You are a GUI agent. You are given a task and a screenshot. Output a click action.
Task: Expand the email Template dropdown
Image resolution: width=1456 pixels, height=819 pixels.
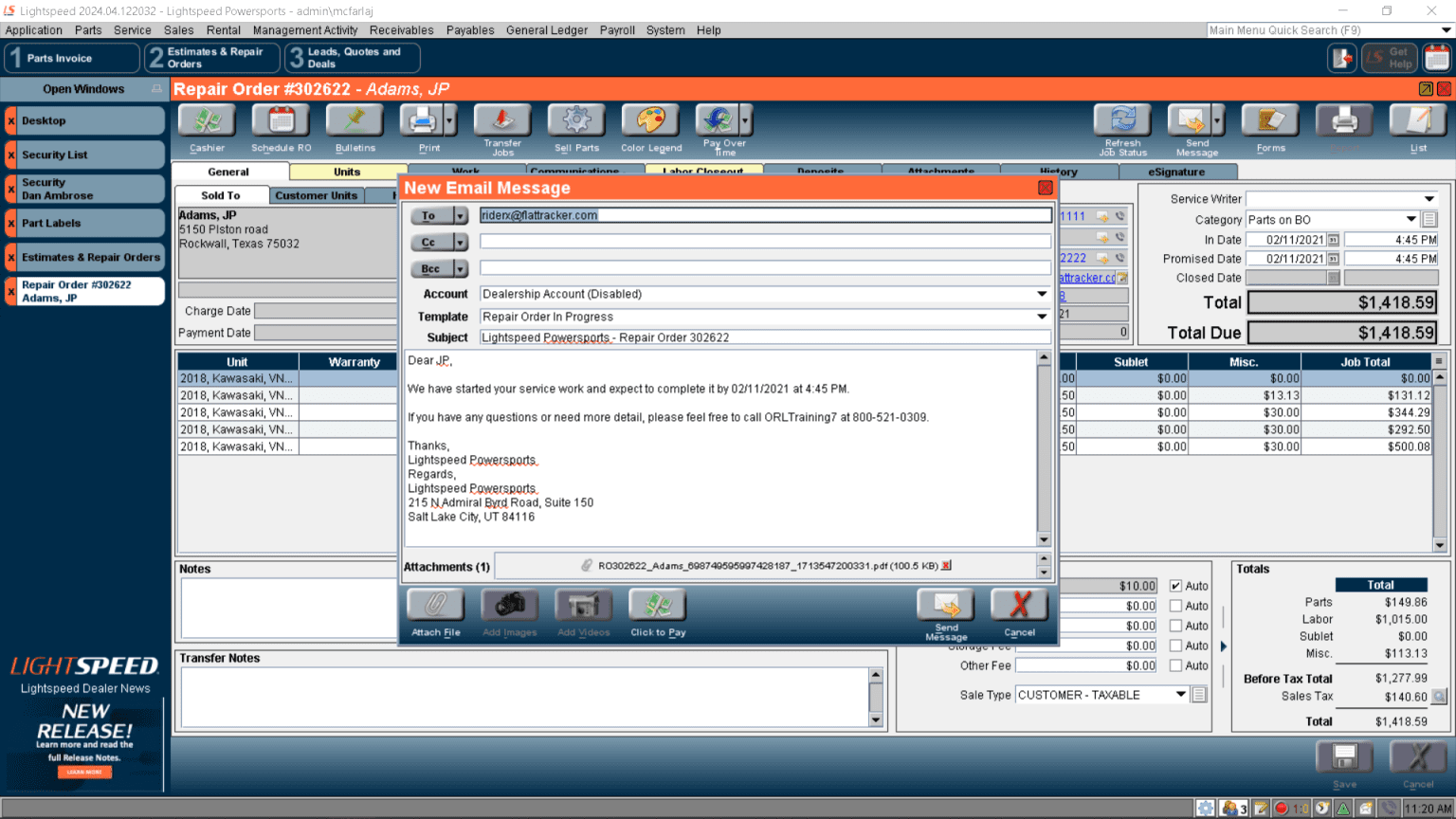(1042, 317)
